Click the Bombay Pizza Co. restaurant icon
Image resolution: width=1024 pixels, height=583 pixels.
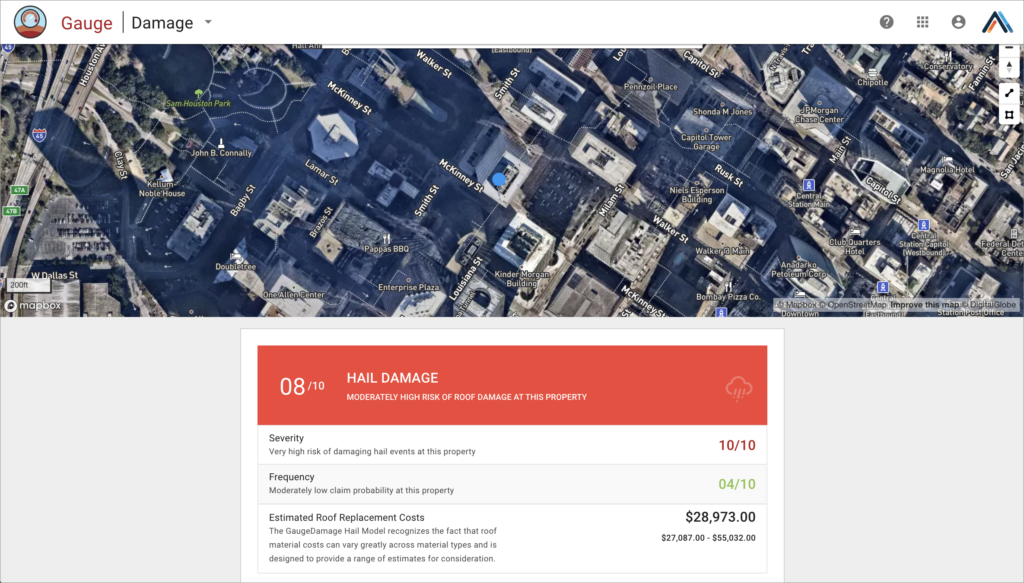(x=728, y=287)
